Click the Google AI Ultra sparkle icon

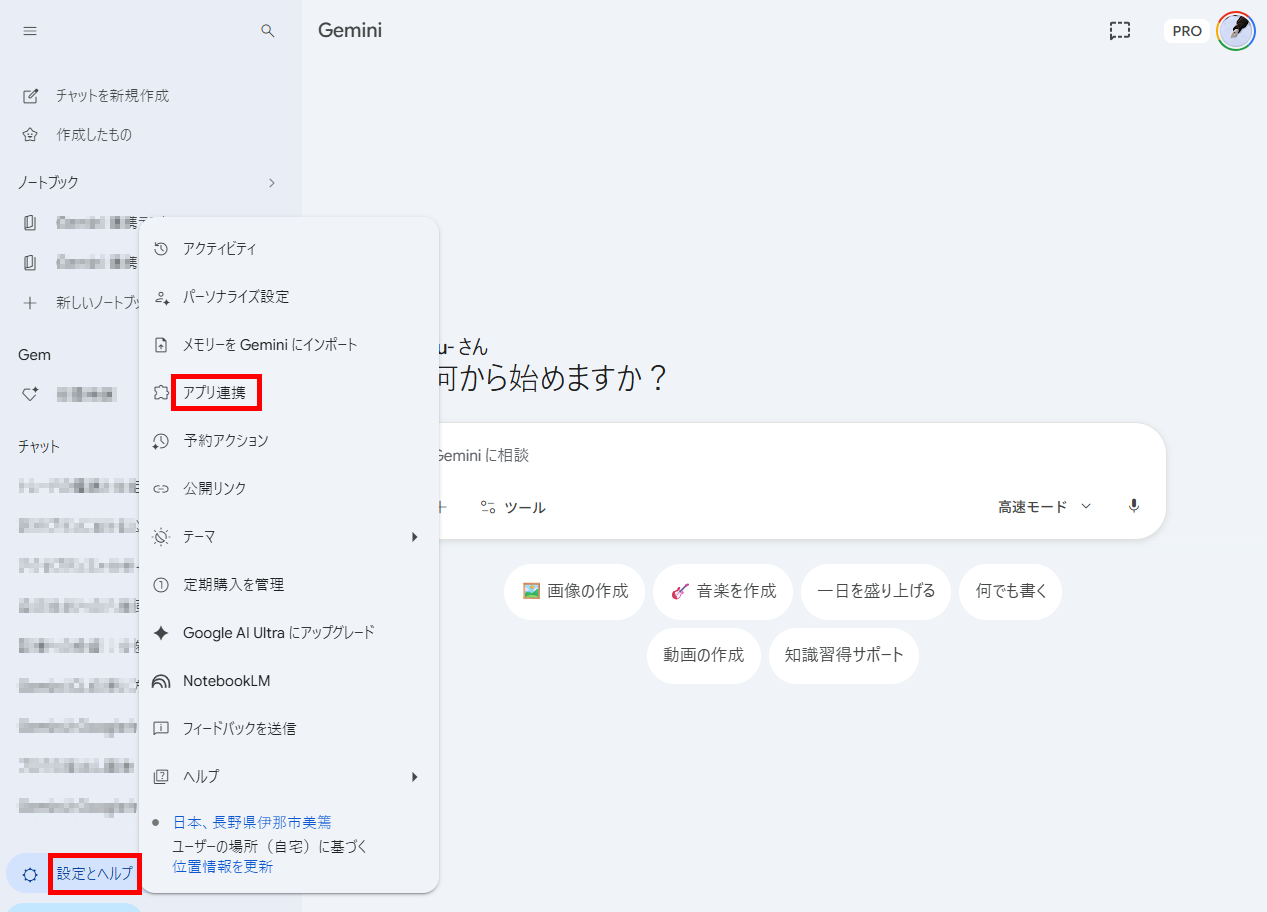pos(161,633)
